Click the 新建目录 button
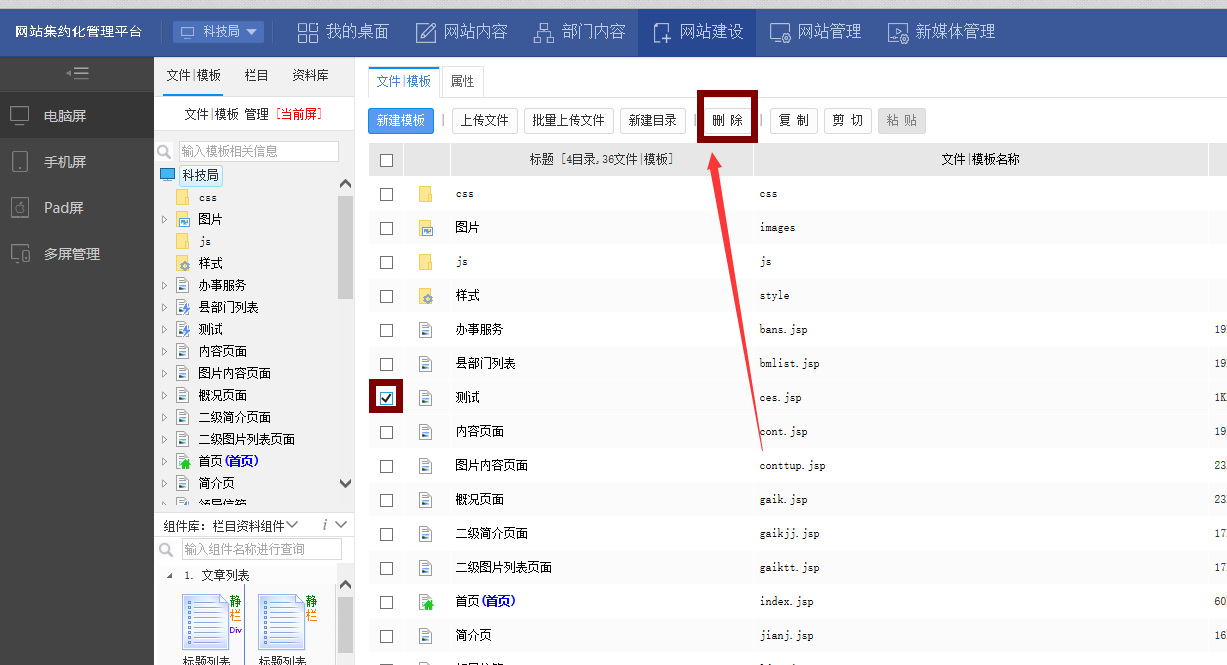Image resolution: width=1227 pixels, height=665 pixels. tap(653, 121)
